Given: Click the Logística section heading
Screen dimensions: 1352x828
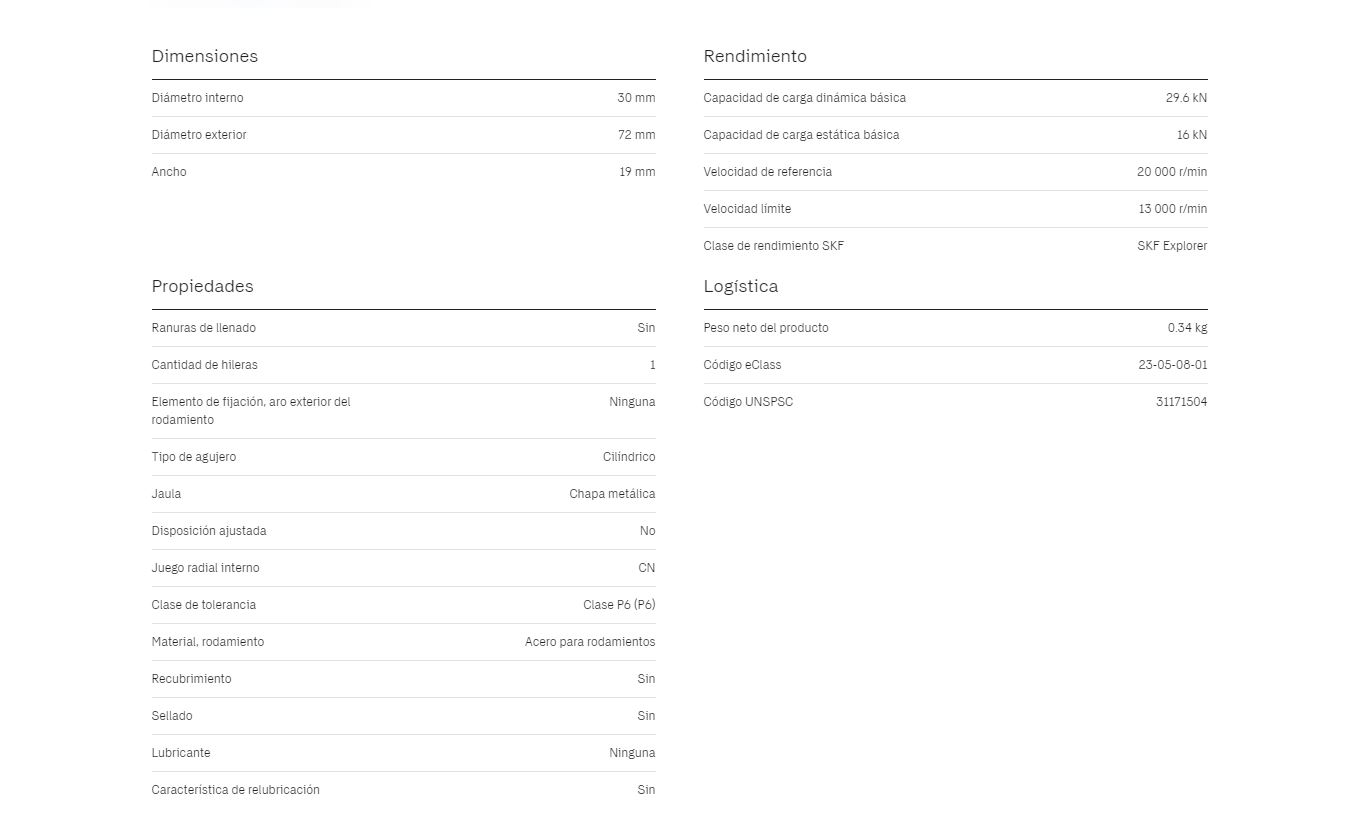Looking at the screenshot, I should click(740, 286).
